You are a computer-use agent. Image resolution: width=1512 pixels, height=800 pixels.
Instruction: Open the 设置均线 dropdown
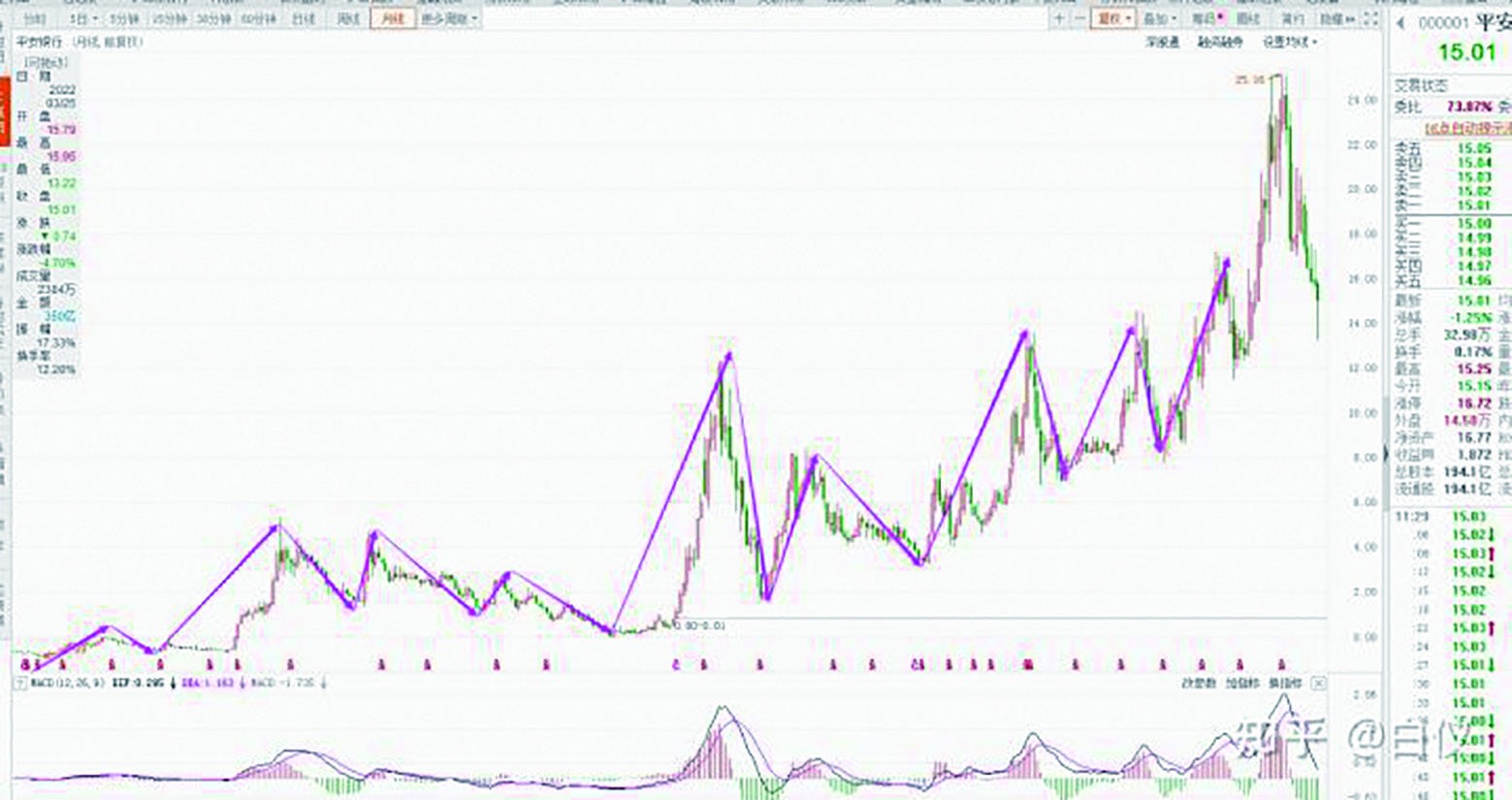point(1290,43)
